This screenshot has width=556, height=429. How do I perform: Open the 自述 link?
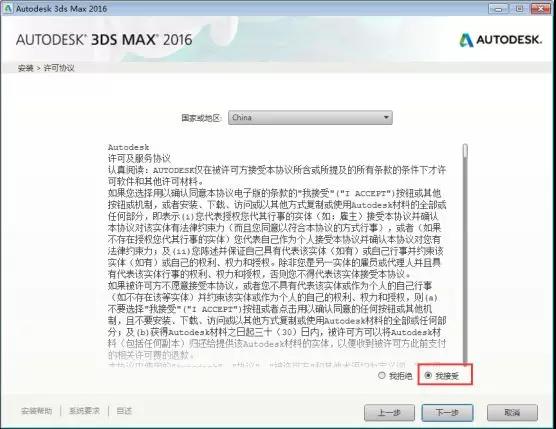[x=124, y=411]
